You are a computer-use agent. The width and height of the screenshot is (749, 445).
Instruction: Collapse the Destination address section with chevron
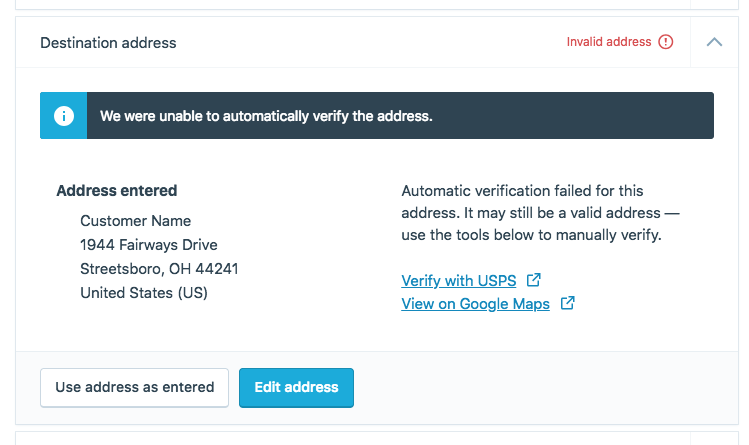point(714,42)
